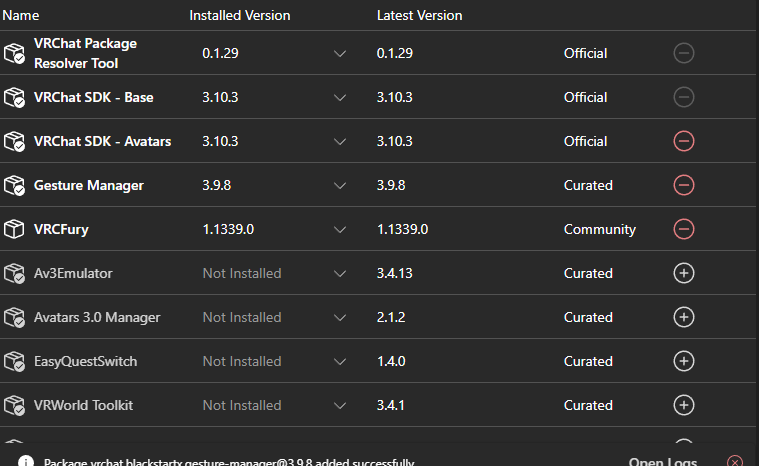Click Not Installed for Av3Emulator
This screenshot has width=759, height=466.
(242, 273)
